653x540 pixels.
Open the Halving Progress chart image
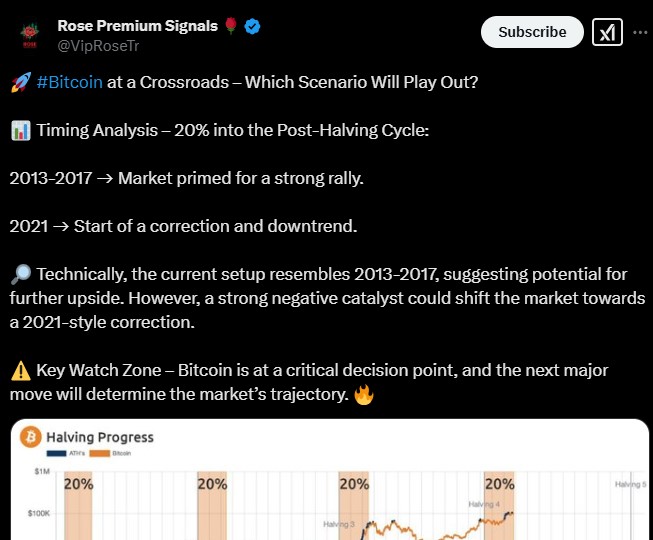(329, 480)
